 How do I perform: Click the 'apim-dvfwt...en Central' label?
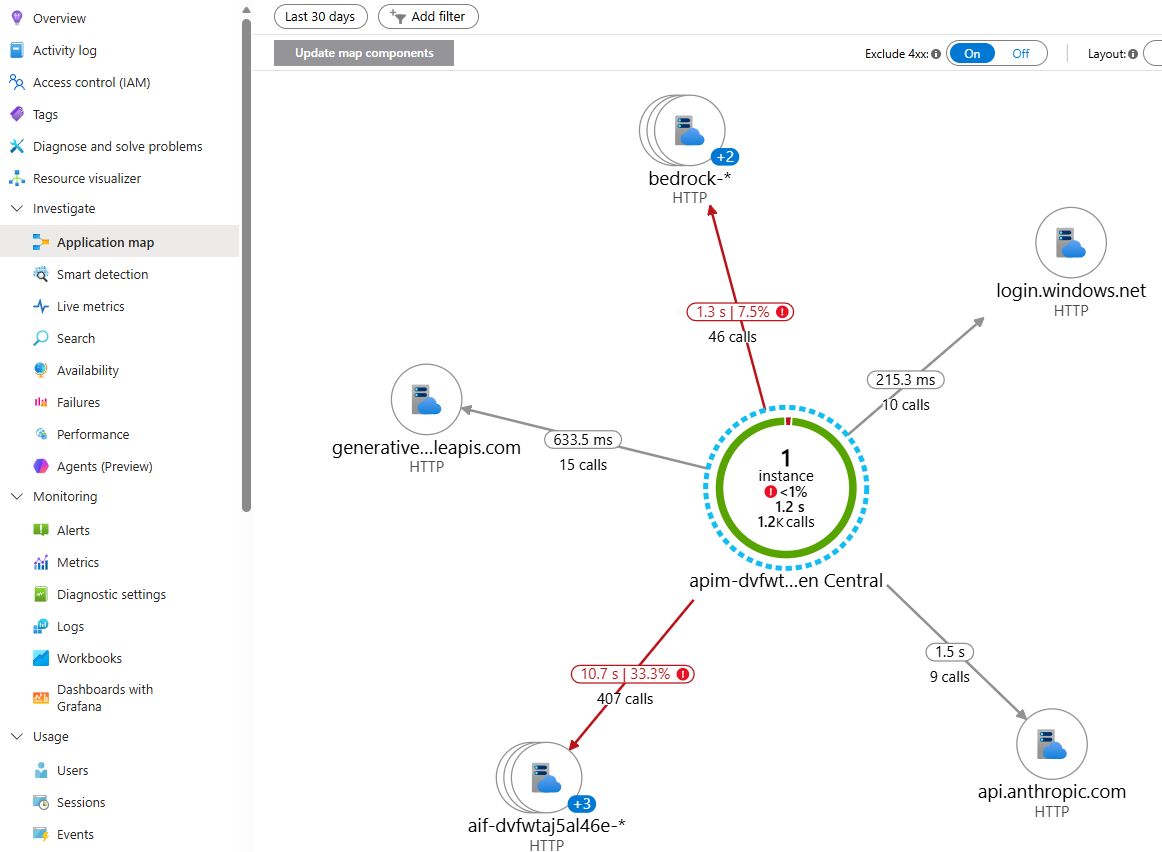pyautogui.click(x=786, y=581)
